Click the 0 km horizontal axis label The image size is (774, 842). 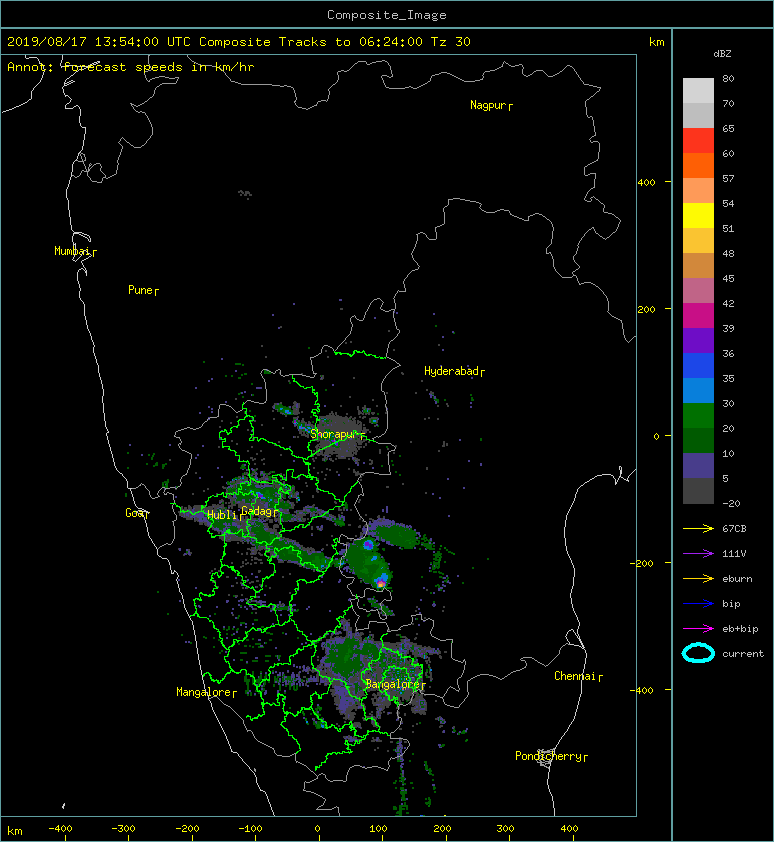(317, 829)
